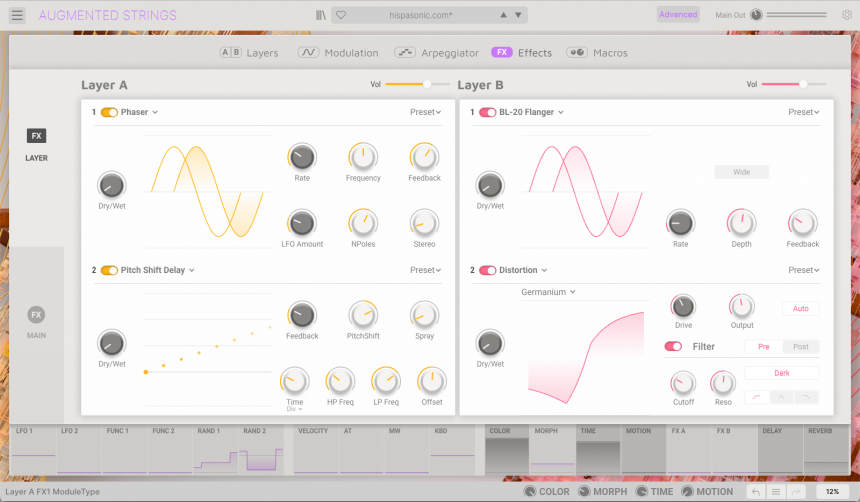Load previous preset with up arrow
This screenshot has height=502, width=860.
tap(503, 15)
